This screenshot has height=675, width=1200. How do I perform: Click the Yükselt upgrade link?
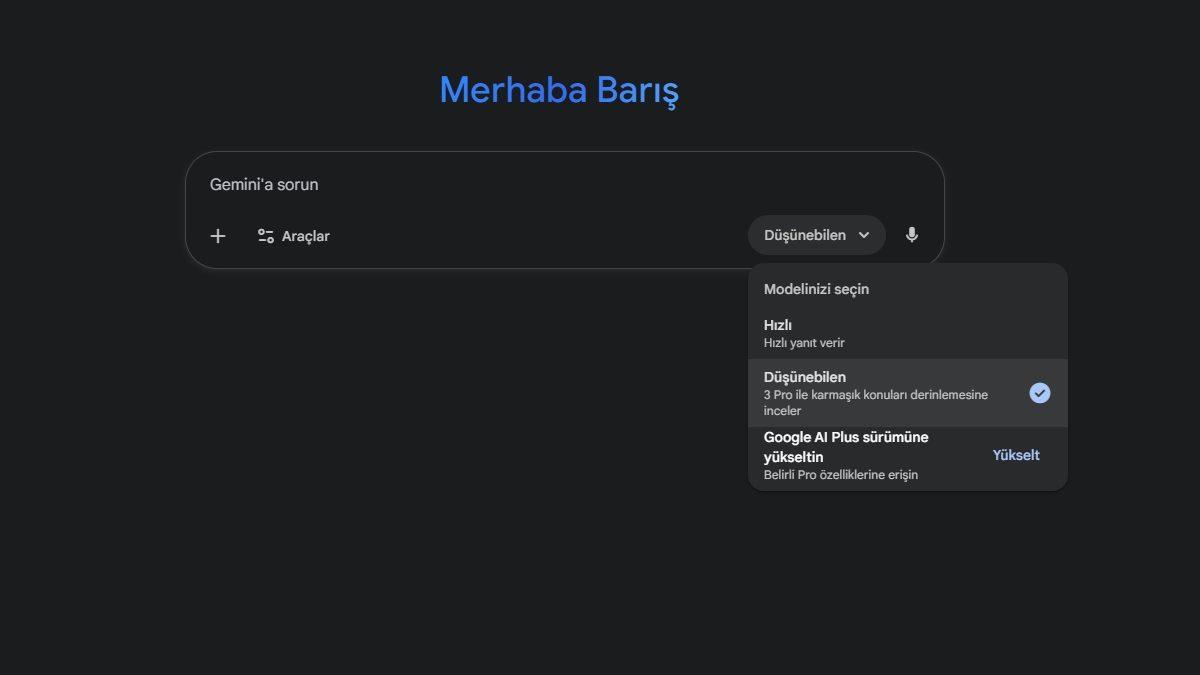tap(1016, 455)
